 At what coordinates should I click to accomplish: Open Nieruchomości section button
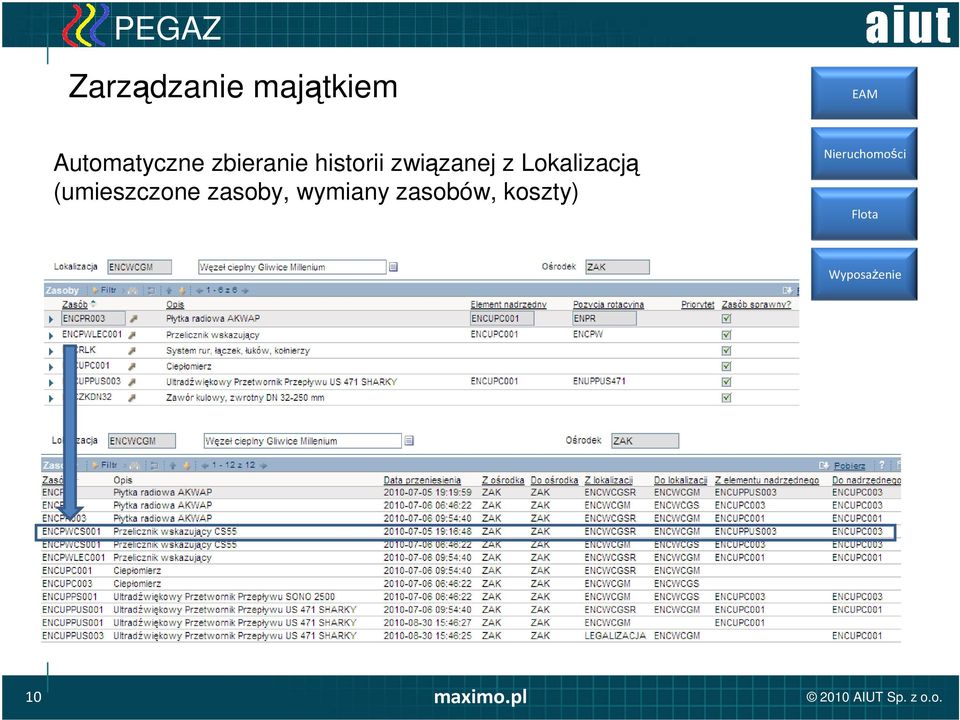pos(864,154)
